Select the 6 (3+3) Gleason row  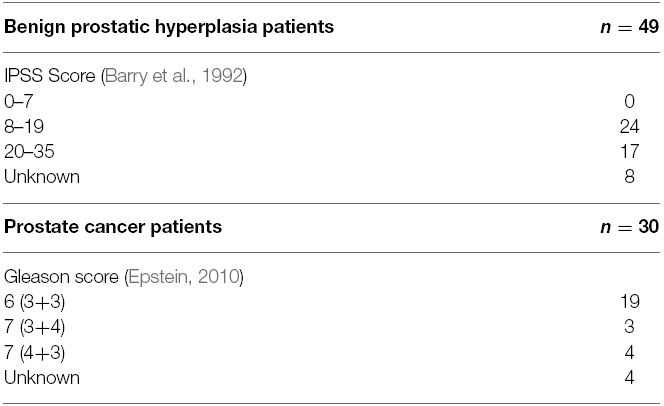332,301
